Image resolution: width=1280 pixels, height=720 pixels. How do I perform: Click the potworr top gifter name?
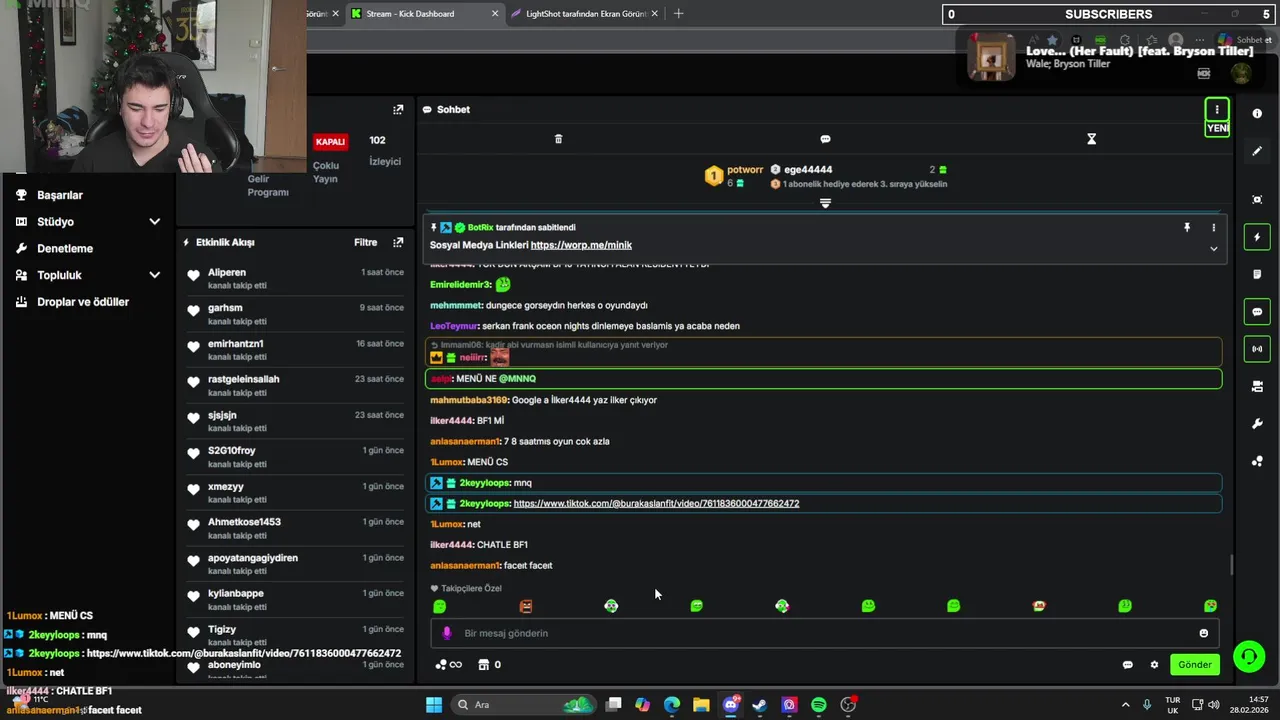pyautogui.click(x=745, y=170)
